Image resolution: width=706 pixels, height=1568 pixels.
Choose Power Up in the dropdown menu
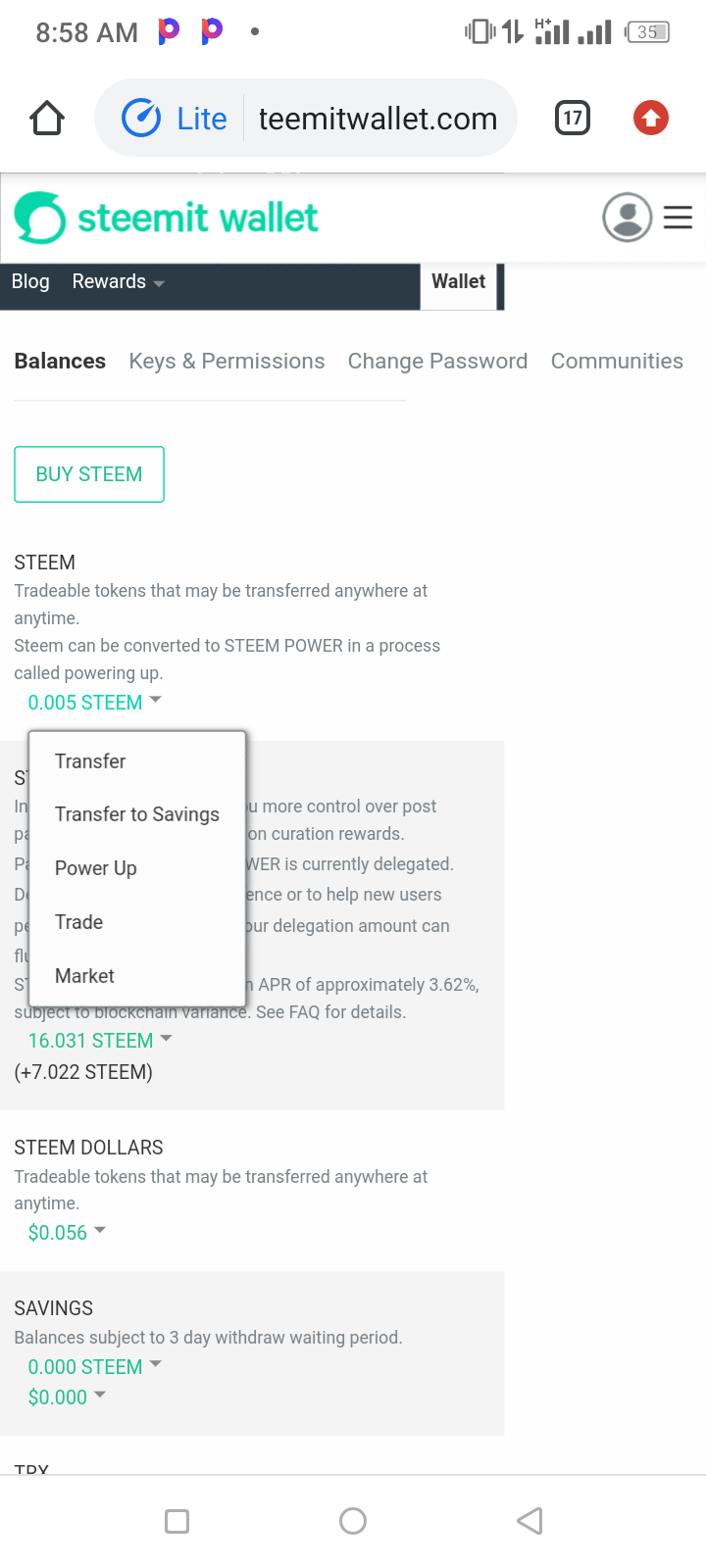pos(96,868)
